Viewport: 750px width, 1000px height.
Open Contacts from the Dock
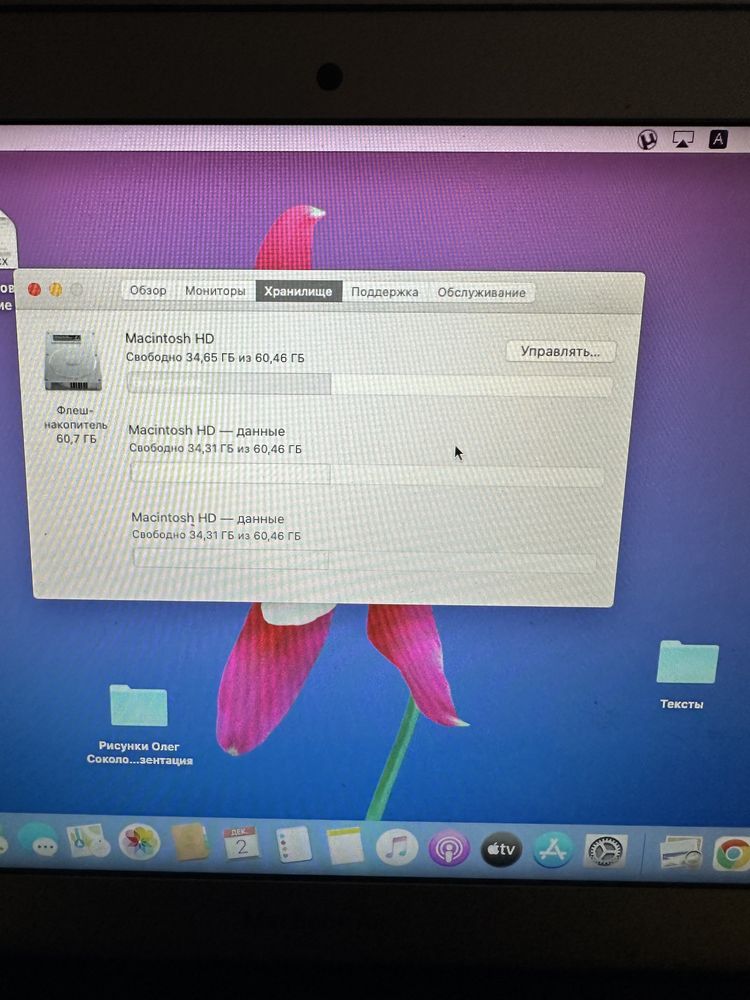pos(189,842)
